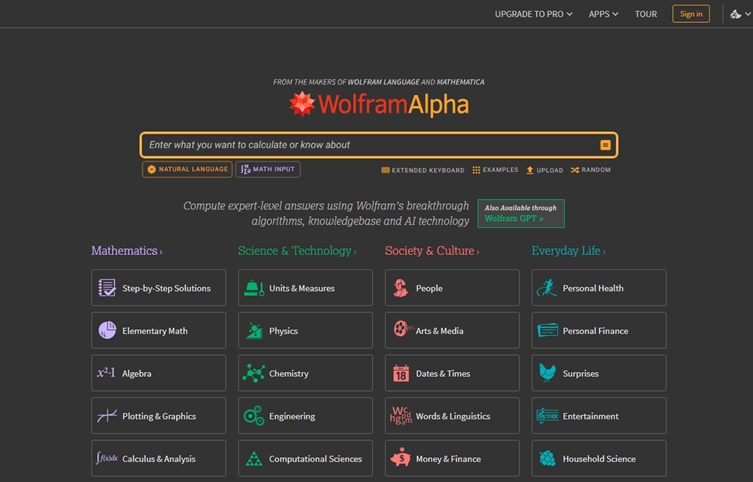This screenshot has width=753, height=482.
Task: Switch to Math Input mode
Action: [x=268, y=169]
